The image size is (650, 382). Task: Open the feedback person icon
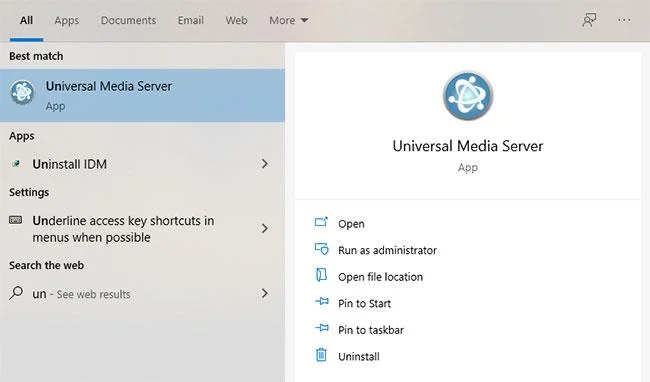(589, 20)
